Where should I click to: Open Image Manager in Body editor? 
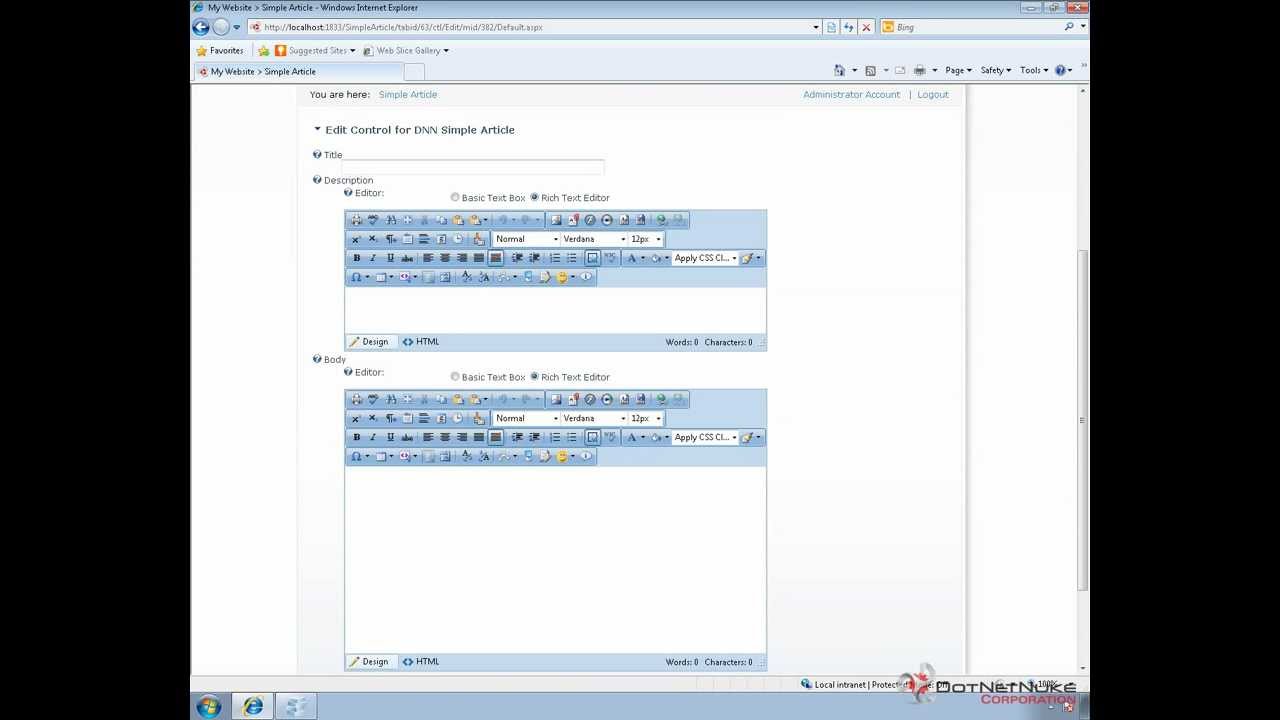(556, 399)
